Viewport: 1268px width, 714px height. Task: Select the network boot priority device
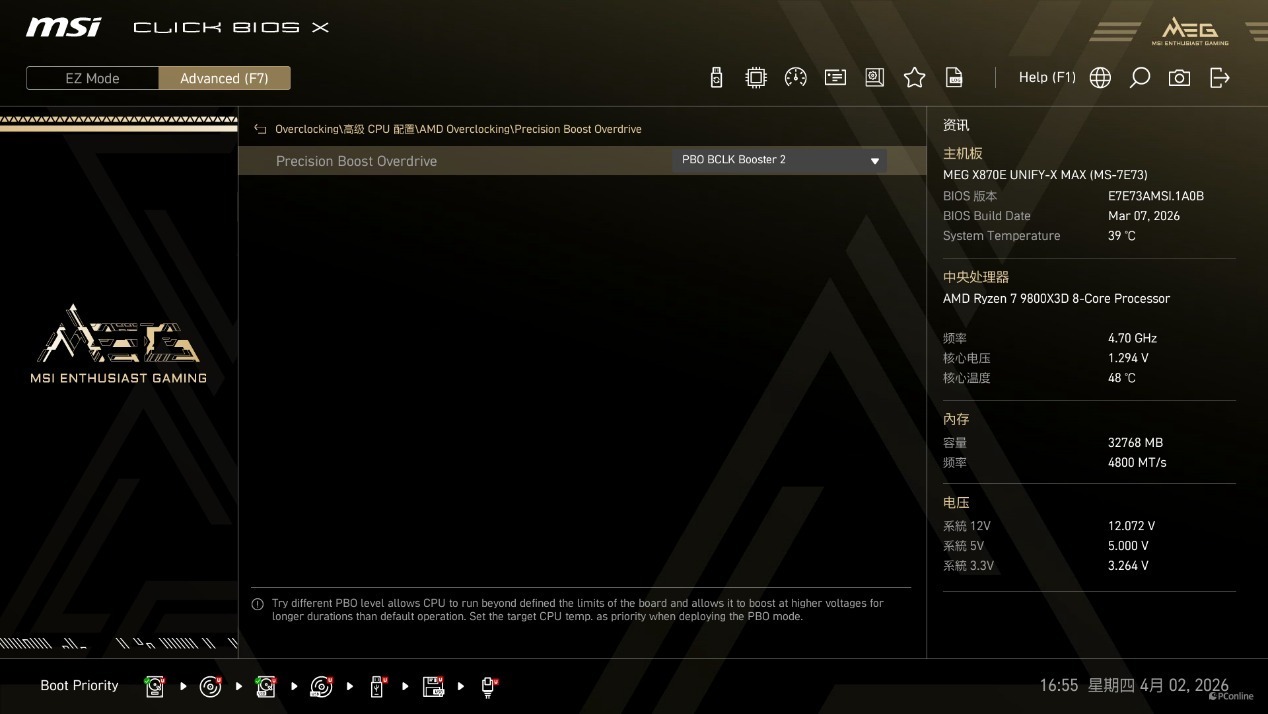[489, 686]
